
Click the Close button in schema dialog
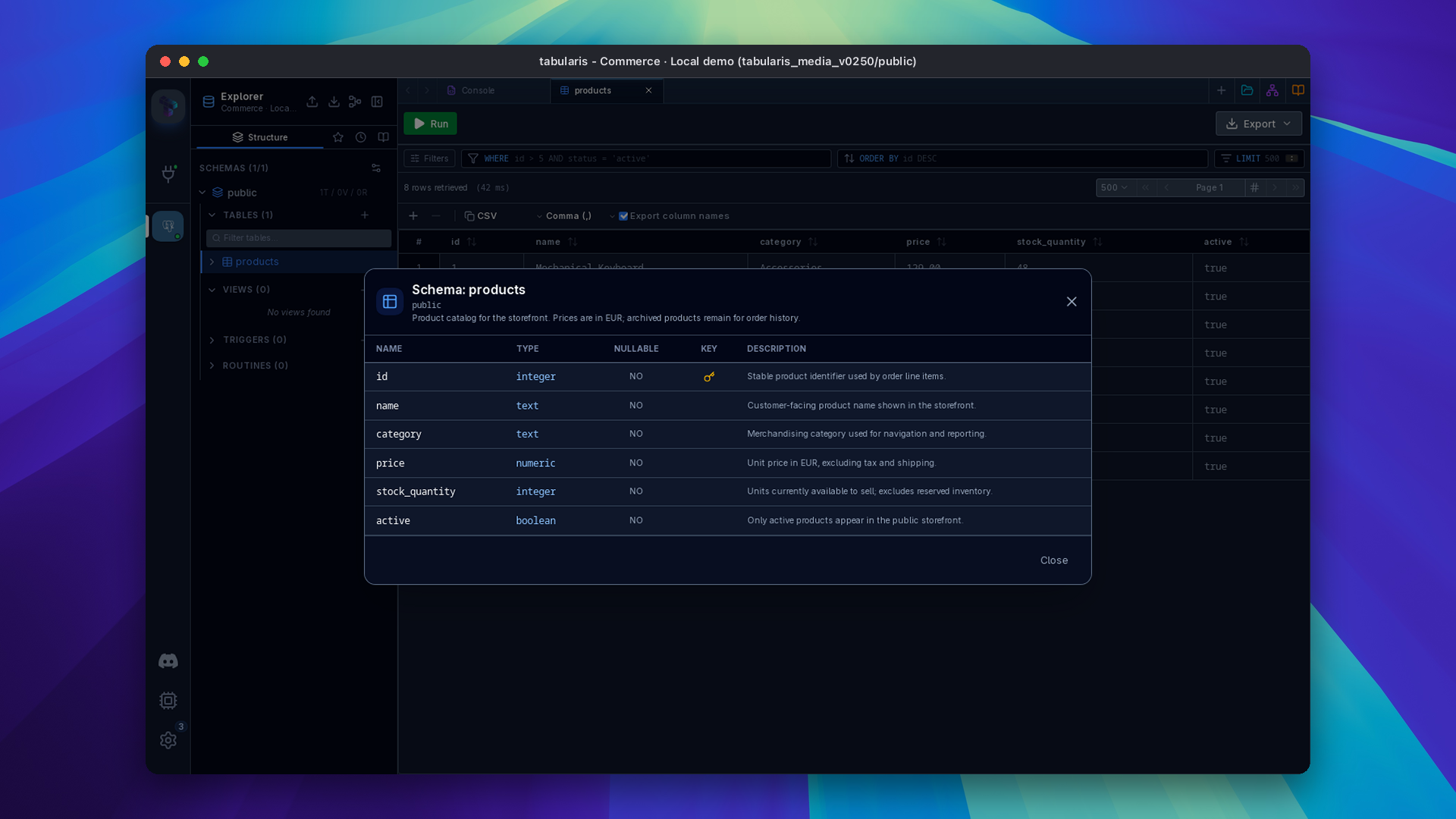(x=1054, y=560)
